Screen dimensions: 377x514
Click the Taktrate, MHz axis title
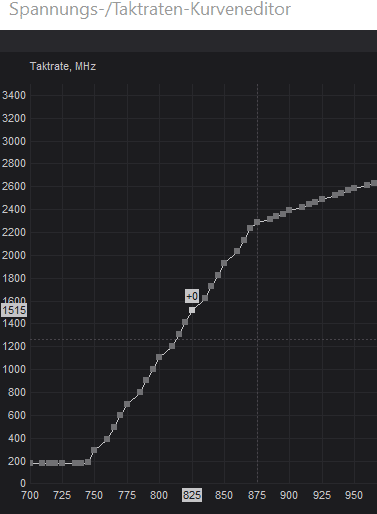(63, 66)
